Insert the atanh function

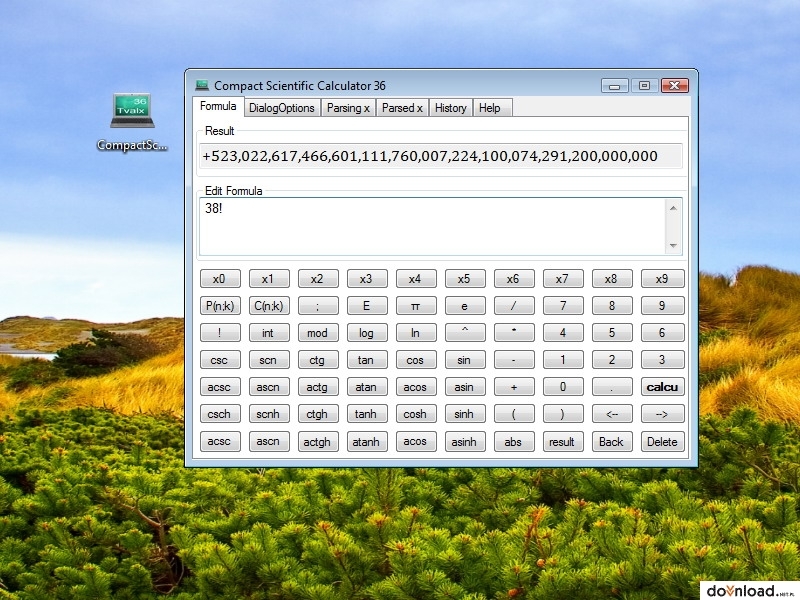(x=367, y=442)
